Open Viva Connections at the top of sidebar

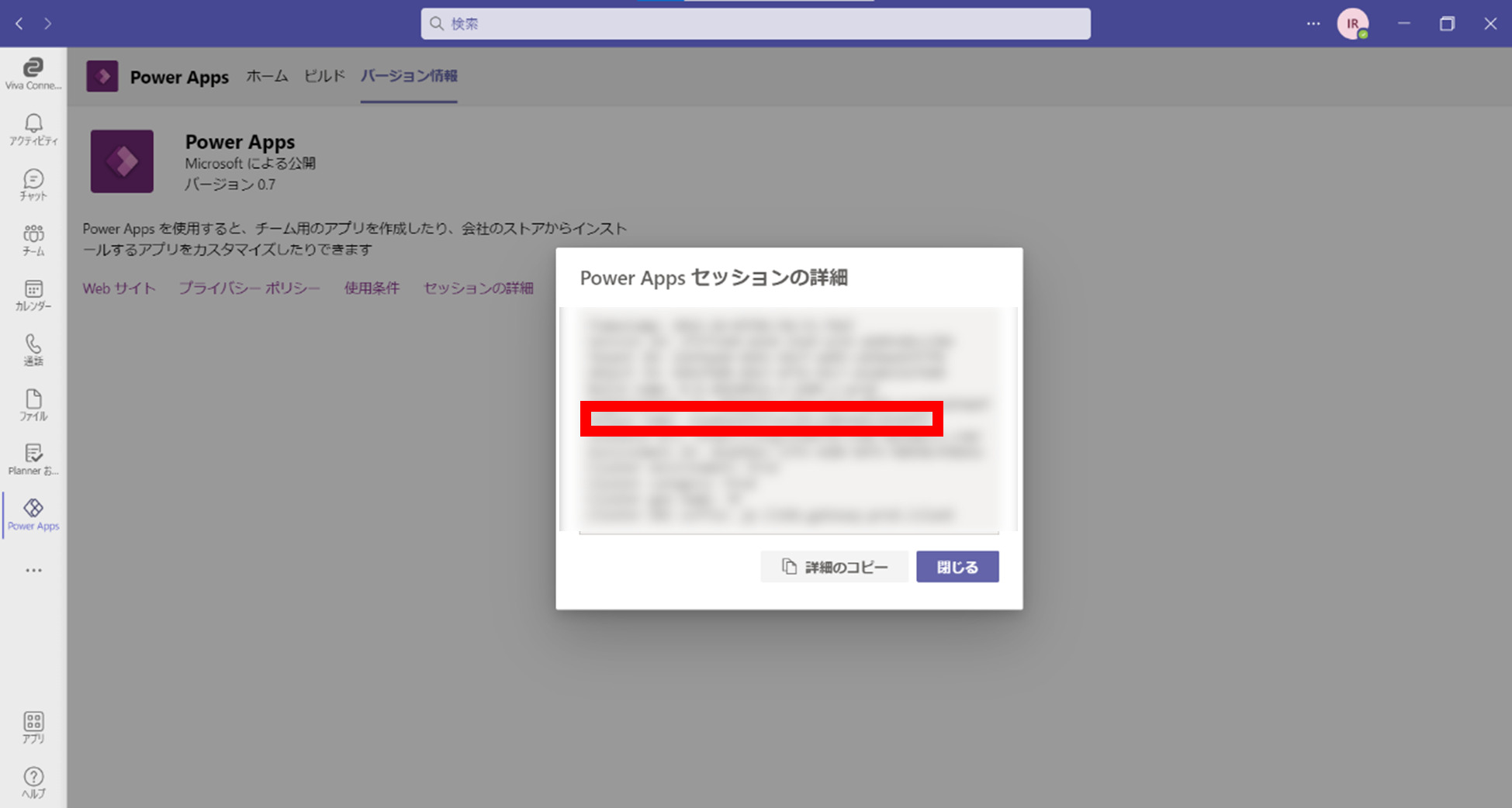[33, 74]
